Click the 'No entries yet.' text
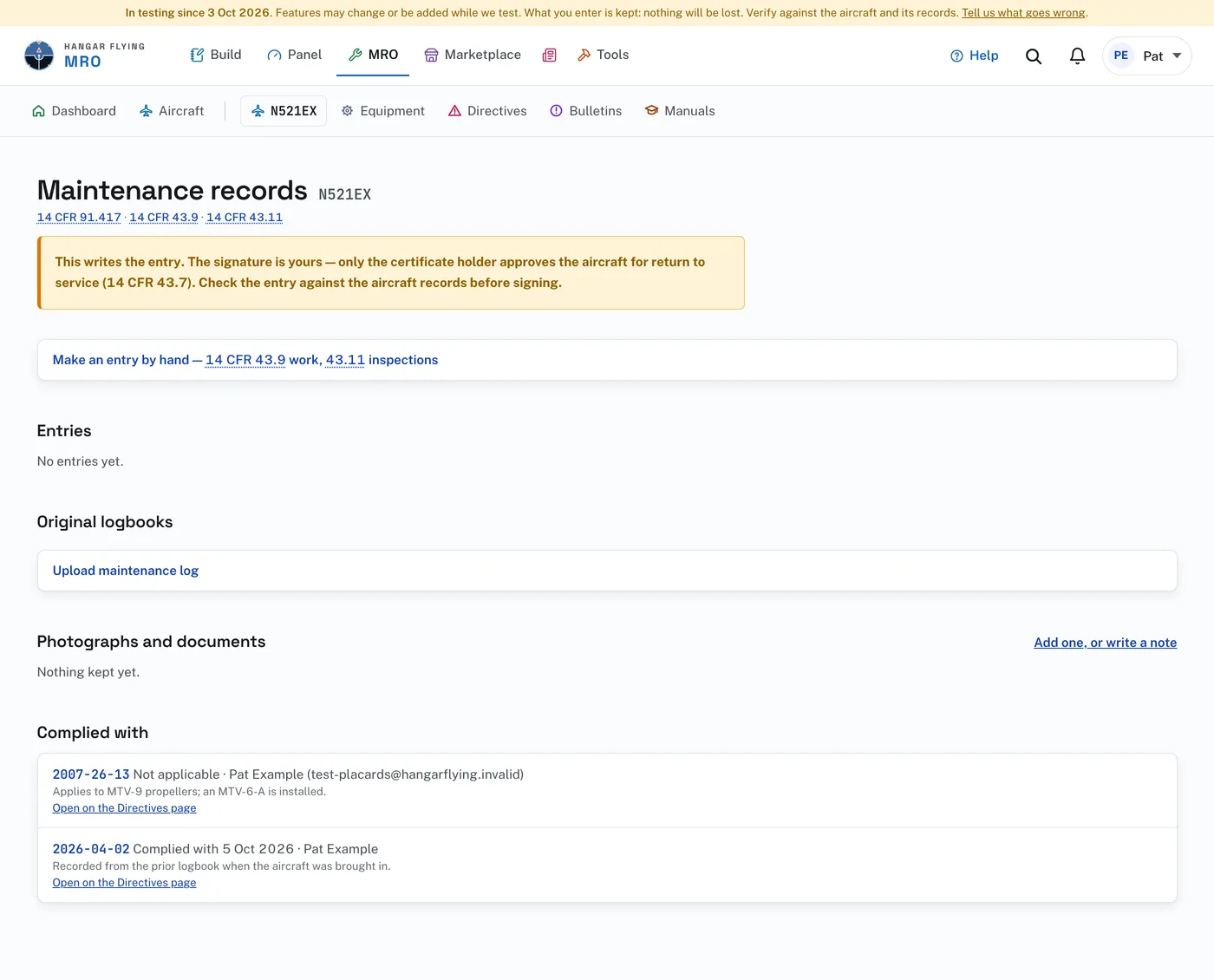This screenshot has height=980, width=1214. tap(80, 461)
